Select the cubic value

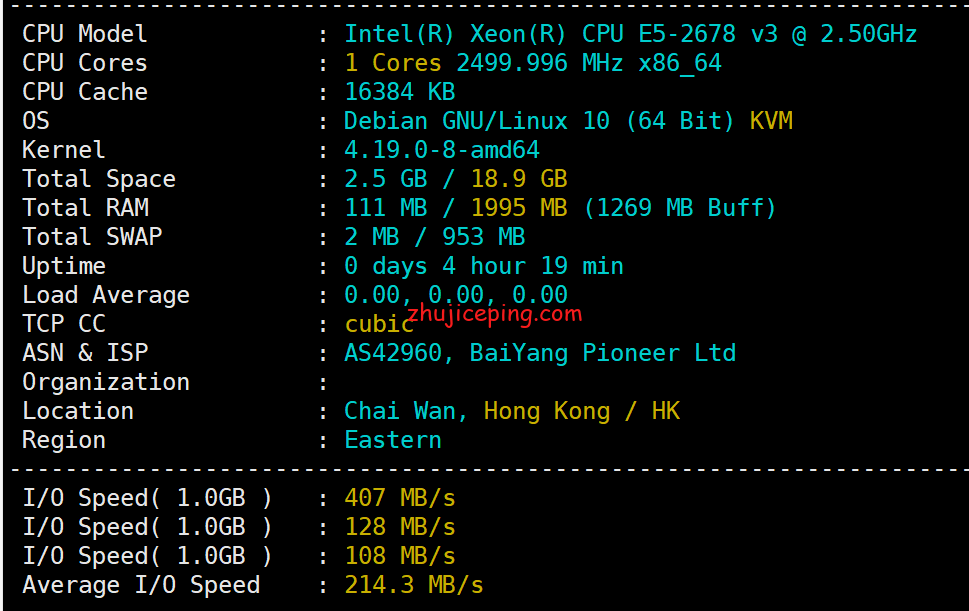point(379,324)
